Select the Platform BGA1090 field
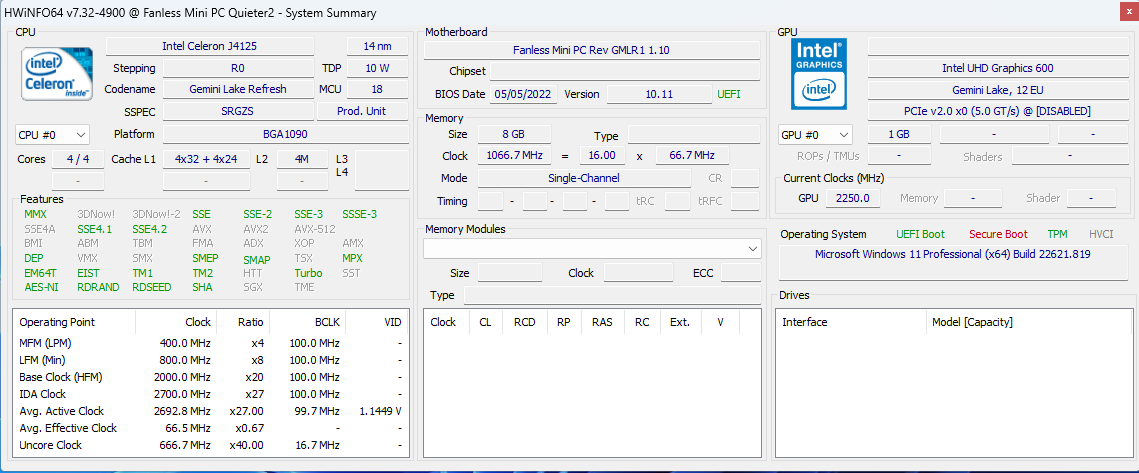This screenshot has width=1139, height=473. click(x=285, y=134)
